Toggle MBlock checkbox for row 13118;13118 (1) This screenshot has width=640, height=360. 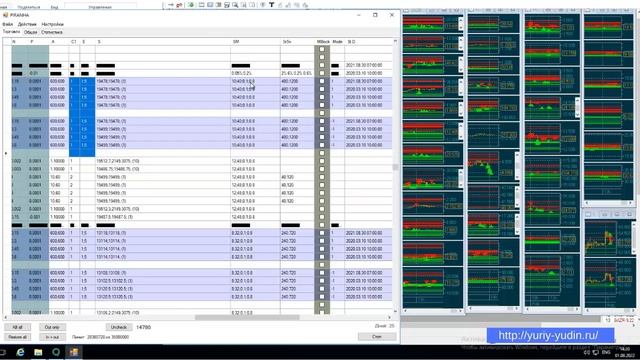tap(322, 233)
